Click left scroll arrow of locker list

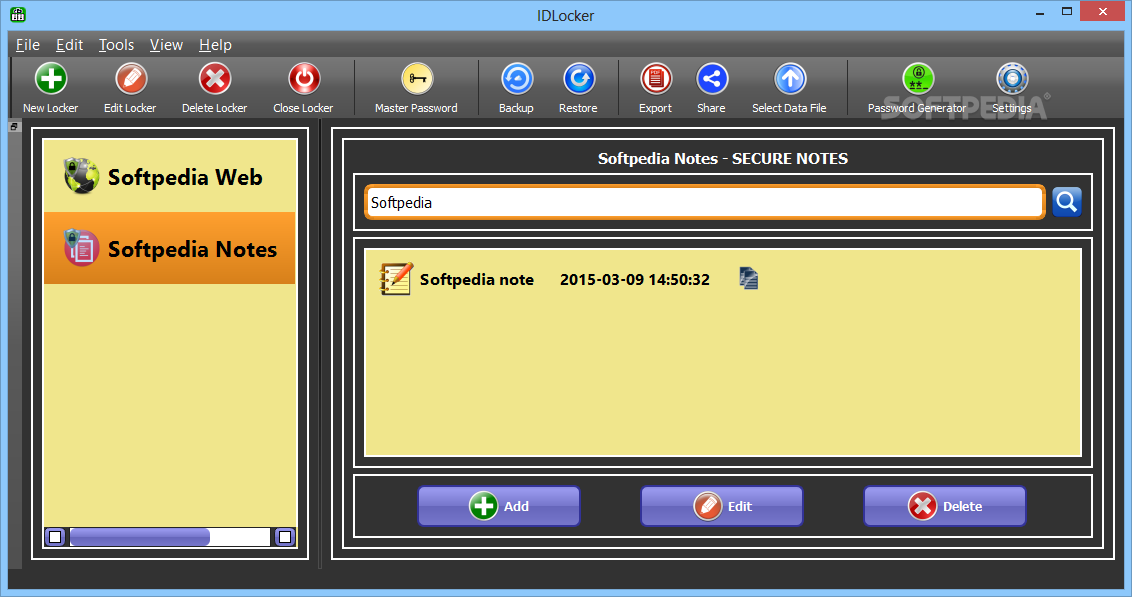point(55,536)
